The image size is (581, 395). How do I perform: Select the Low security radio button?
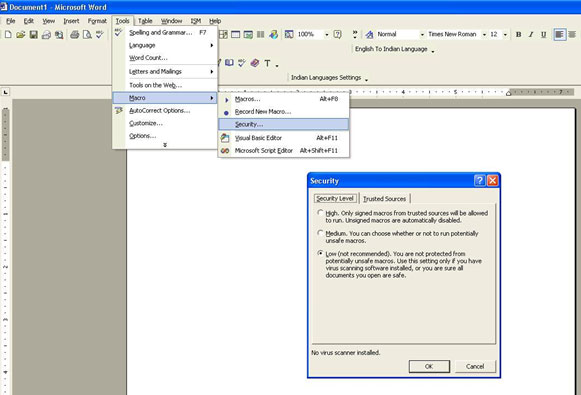tap(320, 253)
